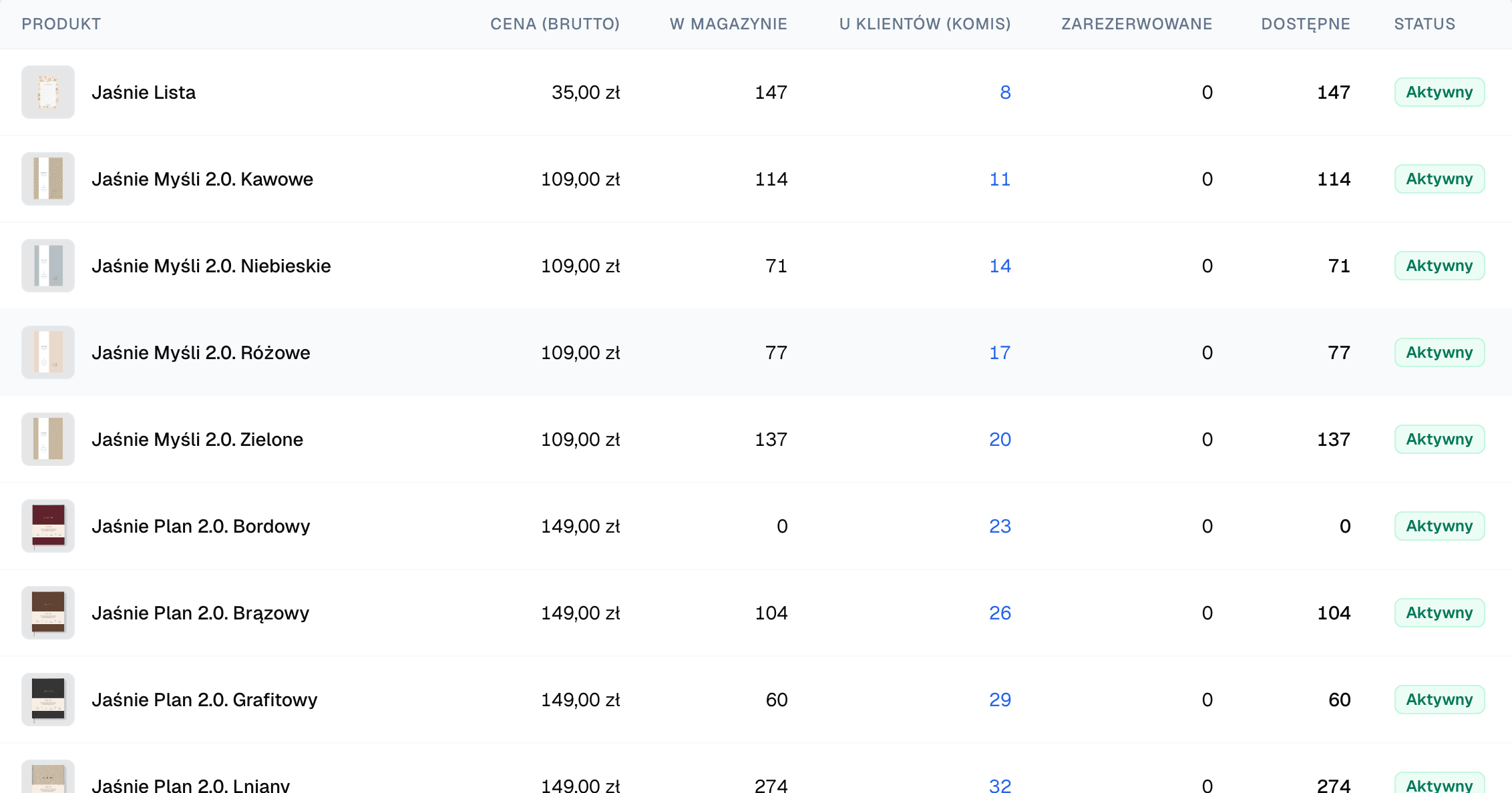Sort by the Produkt column header
1512x793 pixels.
pos(61,24)
